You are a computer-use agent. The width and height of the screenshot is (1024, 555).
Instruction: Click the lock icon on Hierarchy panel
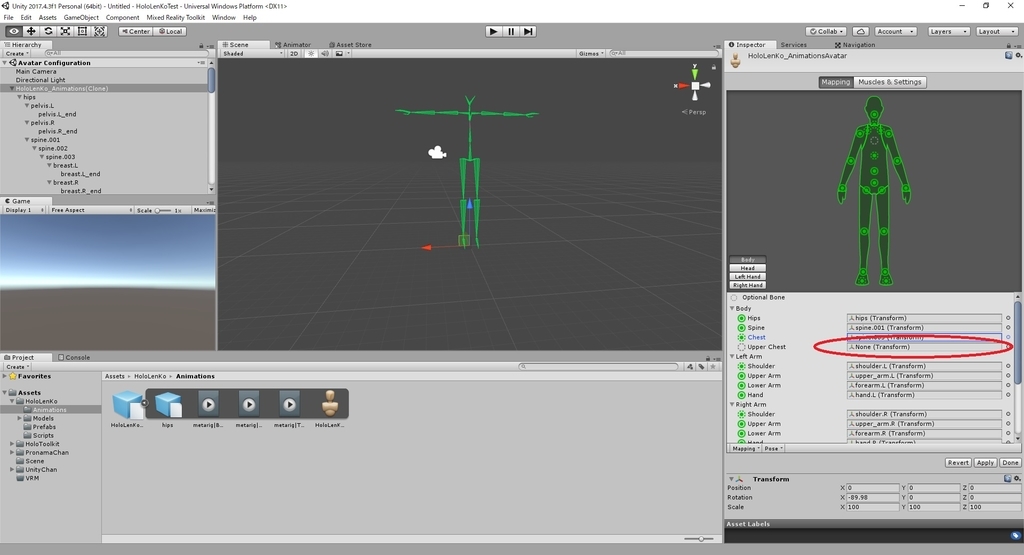coord(201,45)
